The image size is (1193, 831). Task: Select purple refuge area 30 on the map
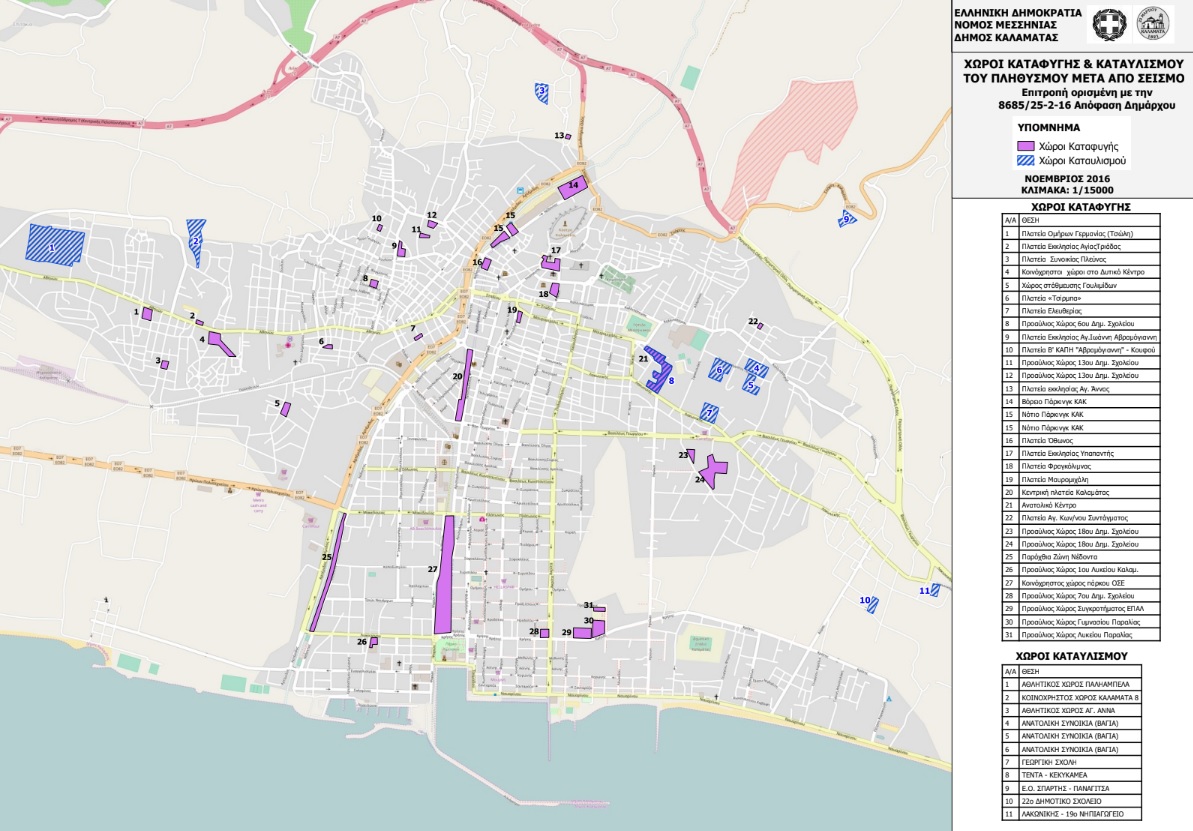pos(598,627)
